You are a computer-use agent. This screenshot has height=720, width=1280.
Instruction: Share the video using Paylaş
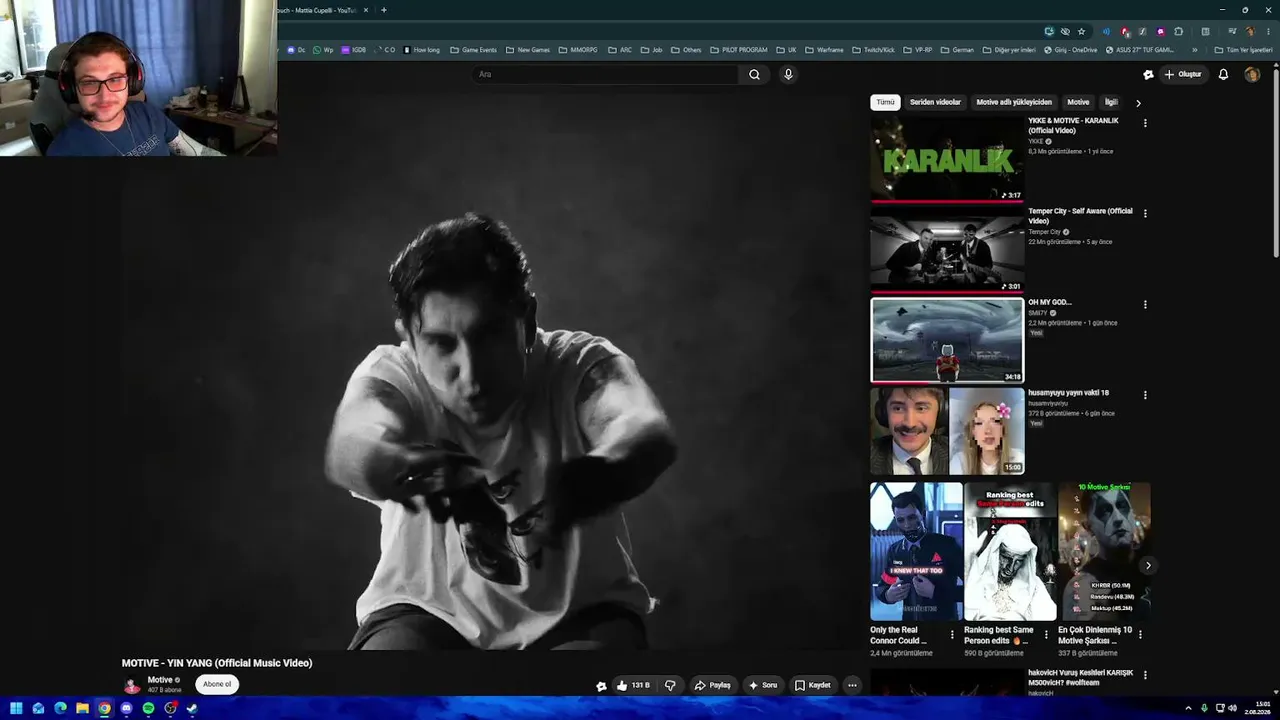coord(713,685)
